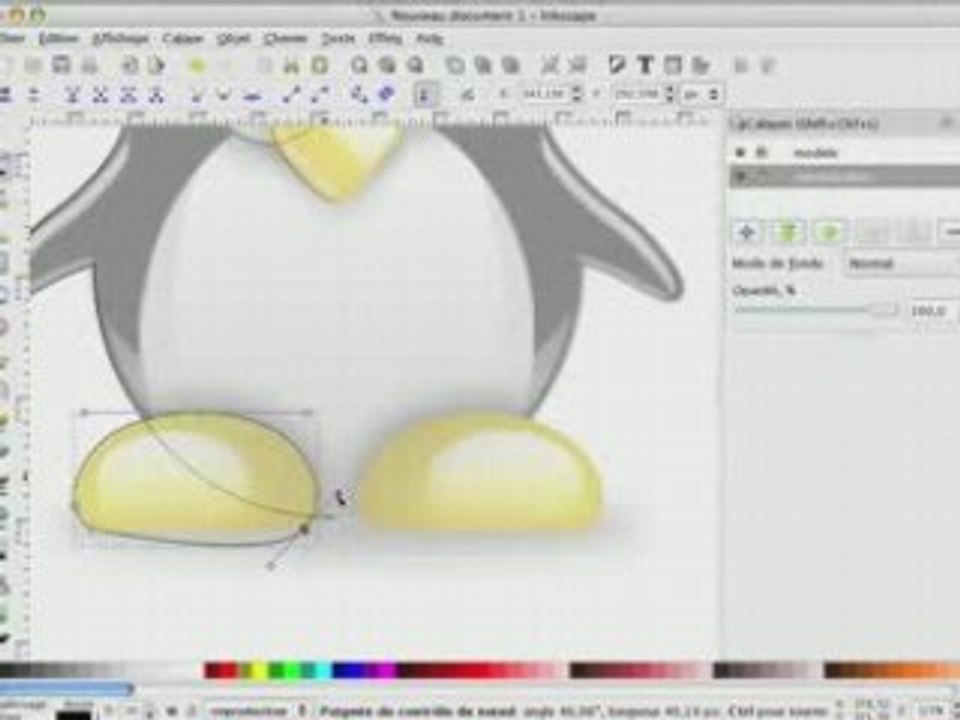Click the Paste toolbar icon

(x=320, y=65)
